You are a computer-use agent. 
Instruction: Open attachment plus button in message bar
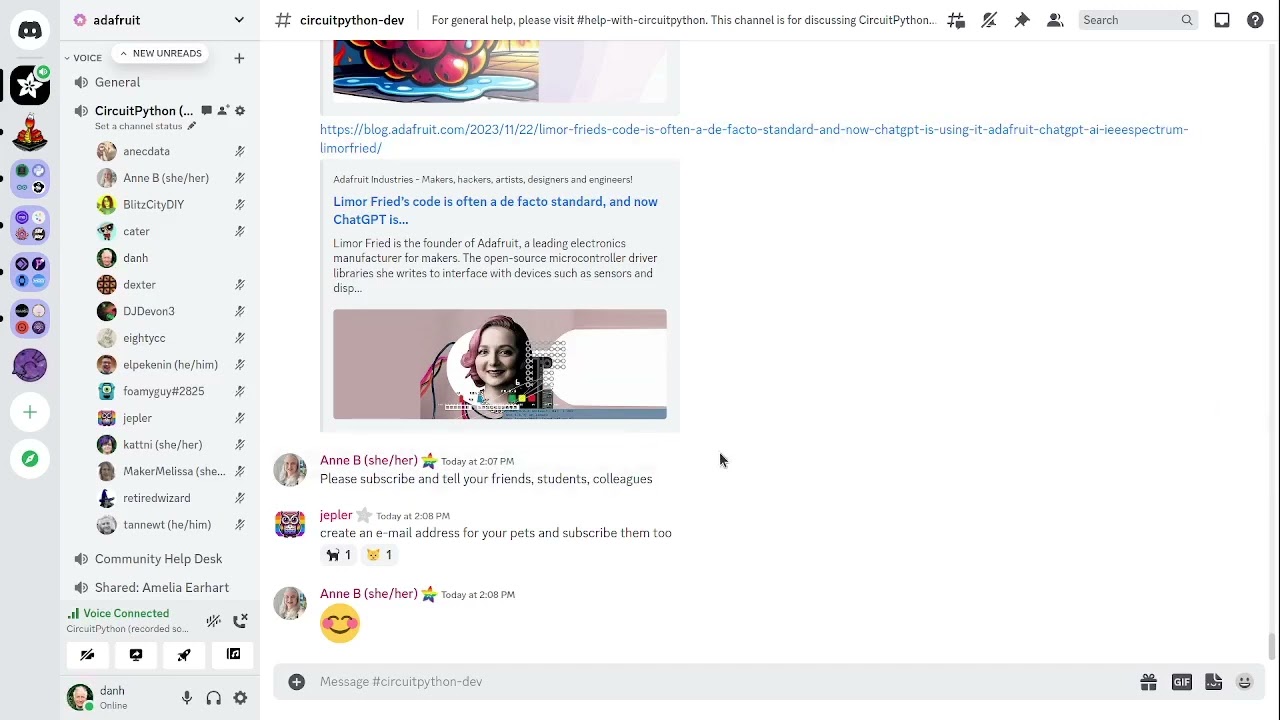click(x=296, y=681)
